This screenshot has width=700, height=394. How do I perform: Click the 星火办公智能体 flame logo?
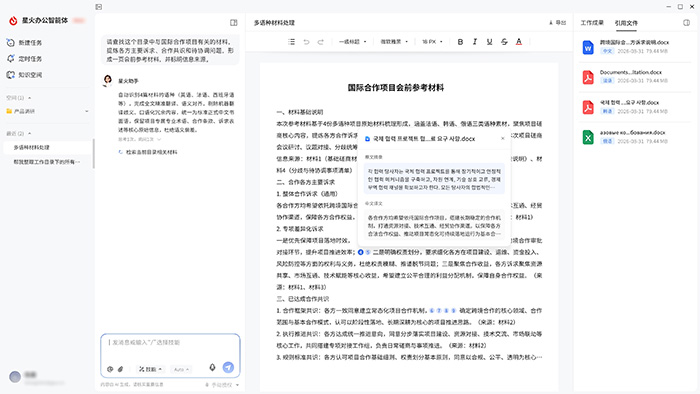13,21
